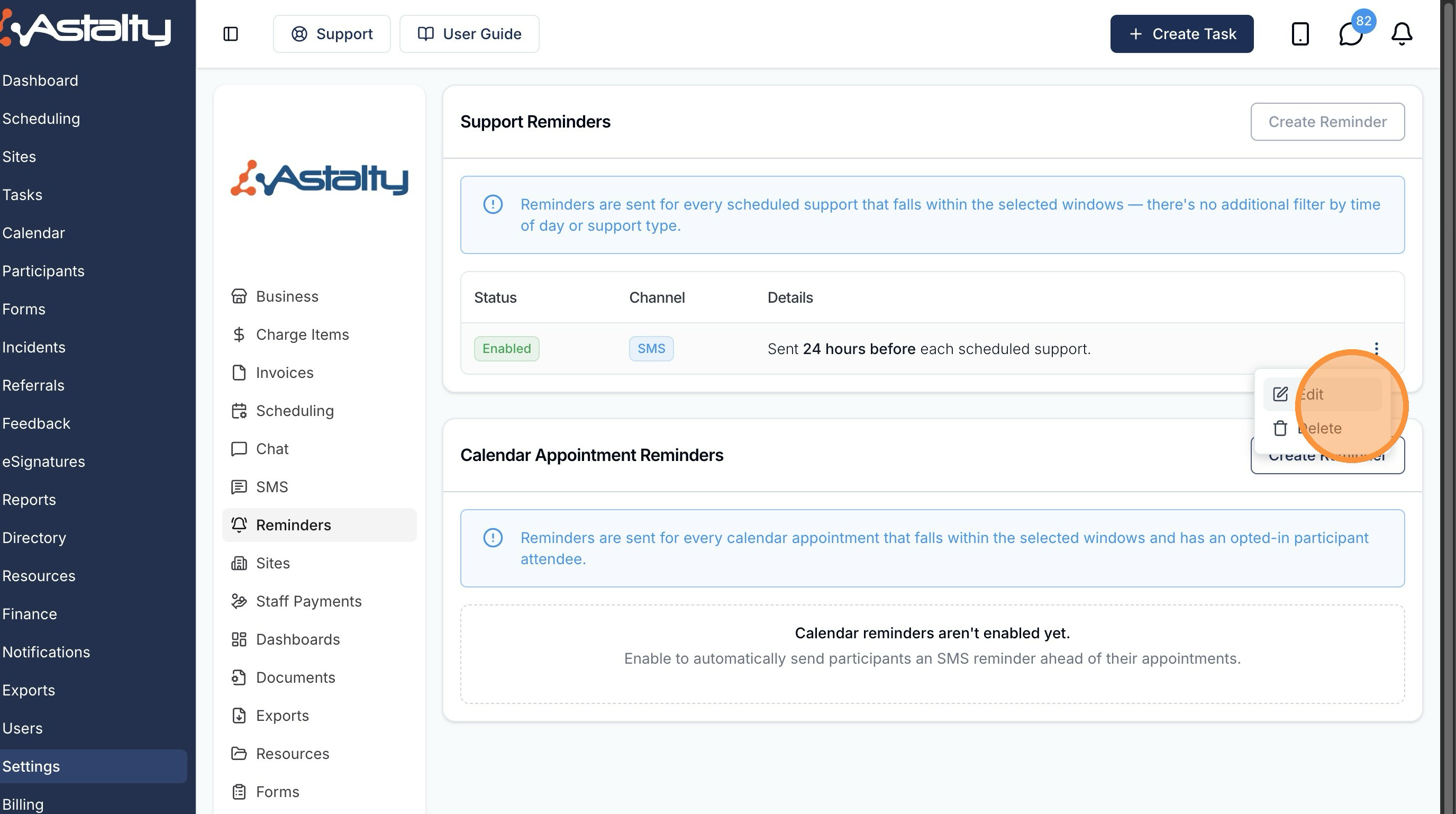Open chat messages with 82 badge
1456x814 pixels.
point(1351,34)
